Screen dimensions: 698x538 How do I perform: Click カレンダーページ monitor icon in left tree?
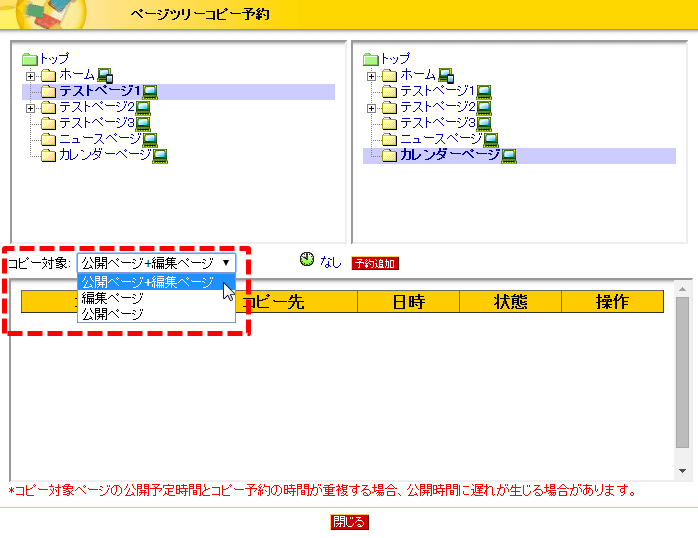(160, 156)
